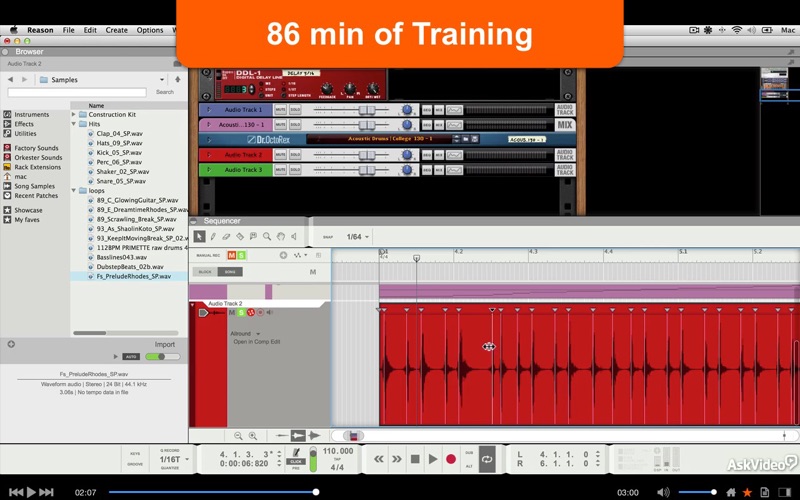800x500 pixels.
Task: Solo Audio Track 3 in rack
Action: (295, 169)
